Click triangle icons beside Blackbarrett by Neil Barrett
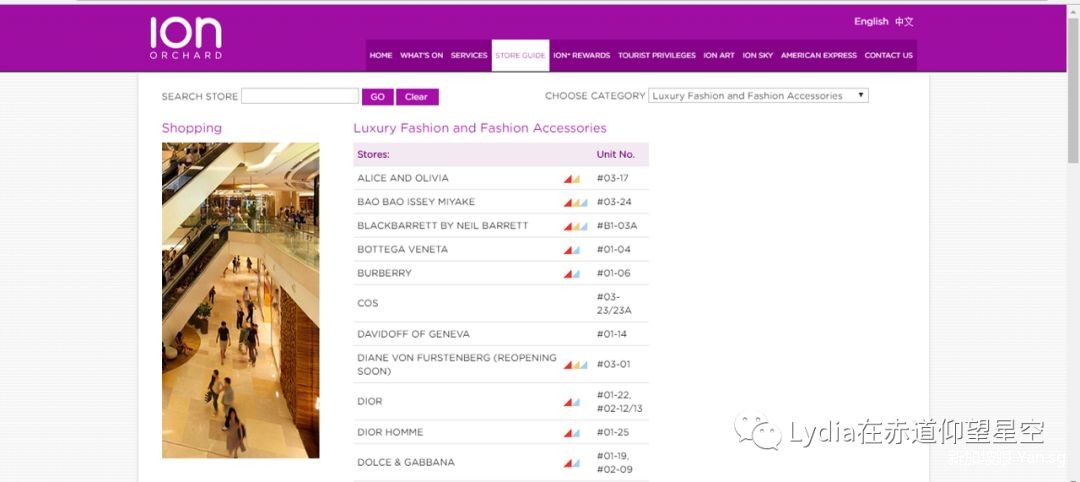The width and height of the screenshot is (1080, 482). click(575, 226)
